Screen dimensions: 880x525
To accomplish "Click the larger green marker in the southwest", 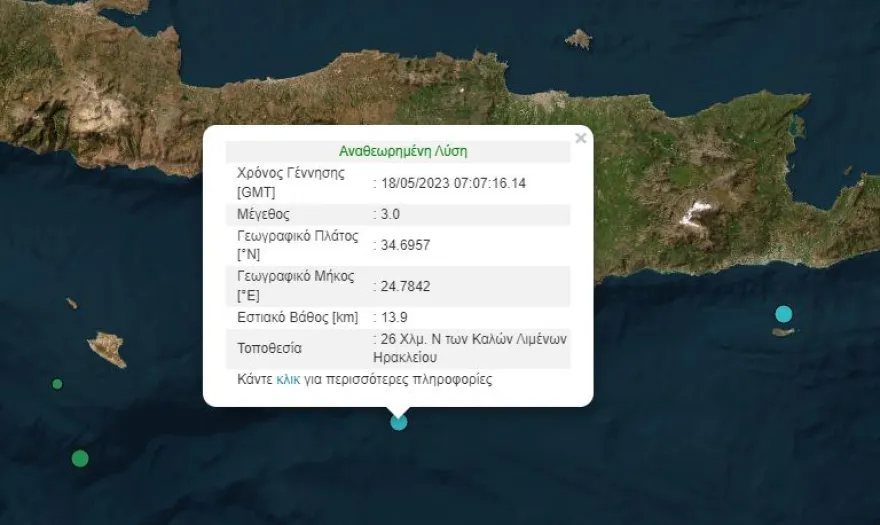I will [x=80, y=458].
